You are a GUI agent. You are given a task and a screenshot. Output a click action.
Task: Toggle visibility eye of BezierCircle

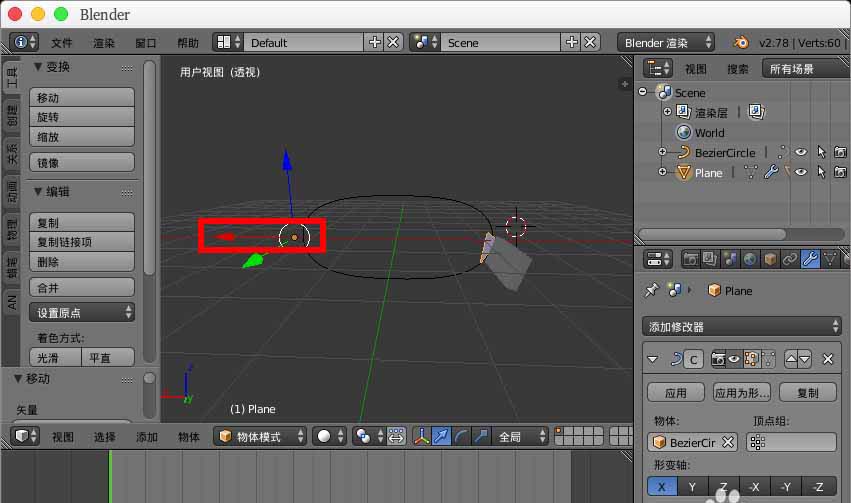(801, 152)
